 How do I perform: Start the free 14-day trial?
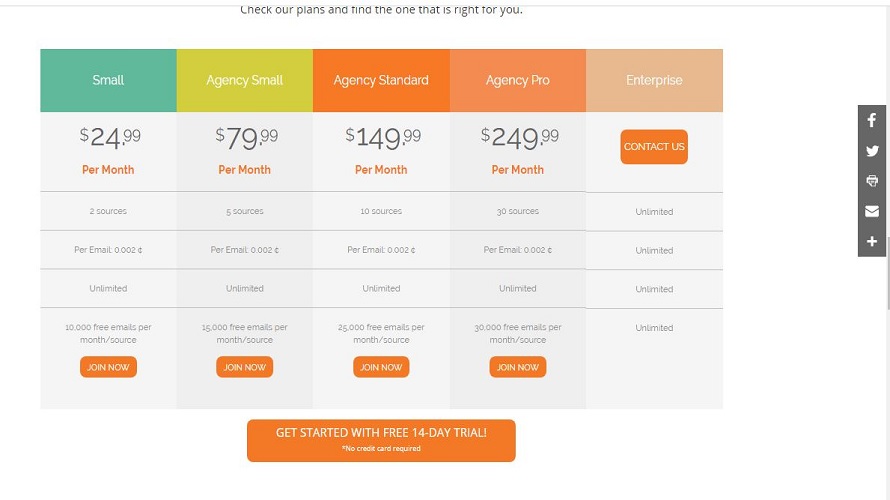pos(381,440)
